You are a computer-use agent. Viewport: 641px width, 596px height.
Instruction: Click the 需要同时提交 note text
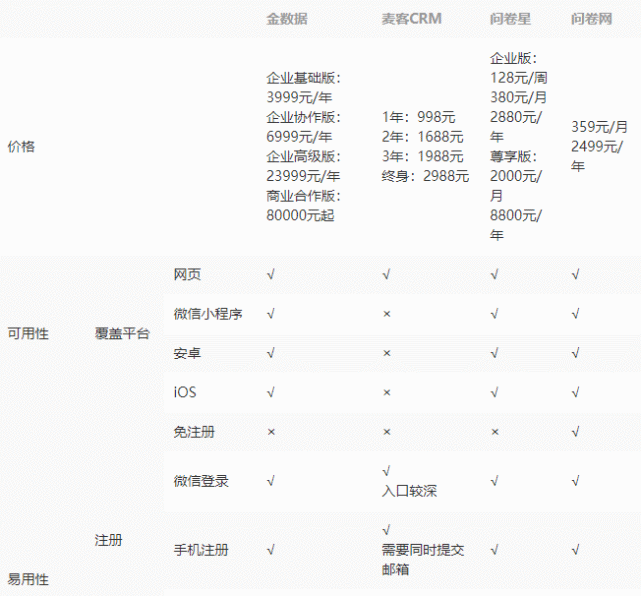pos(423,550)
